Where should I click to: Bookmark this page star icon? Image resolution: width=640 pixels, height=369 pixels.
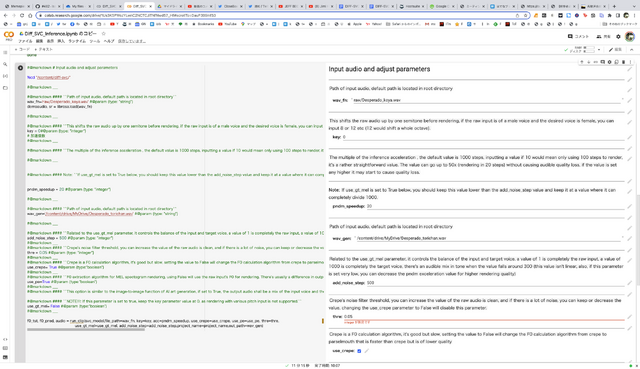coord(526,16)
